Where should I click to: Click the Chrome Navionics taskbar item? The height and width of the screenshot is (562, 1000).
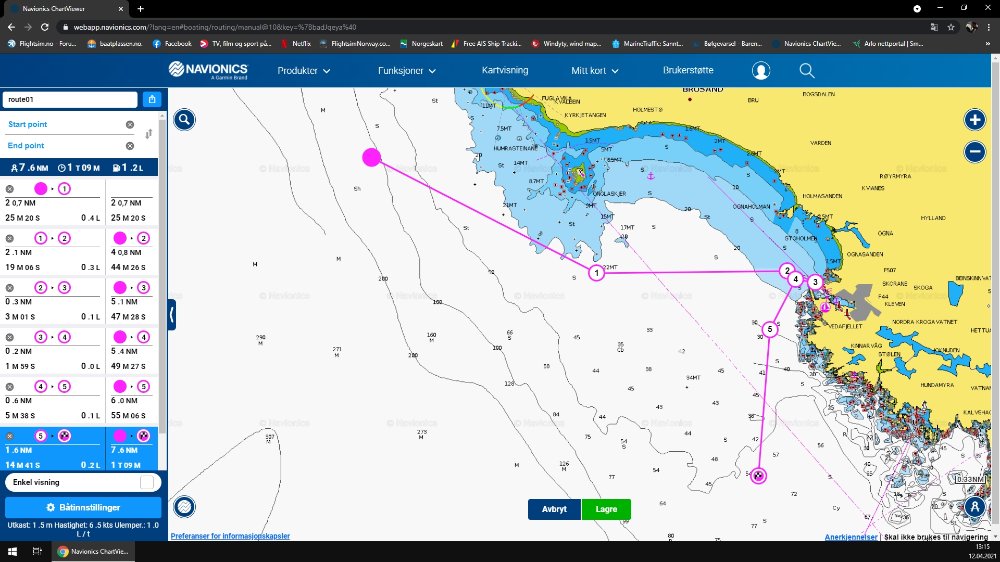93,552
